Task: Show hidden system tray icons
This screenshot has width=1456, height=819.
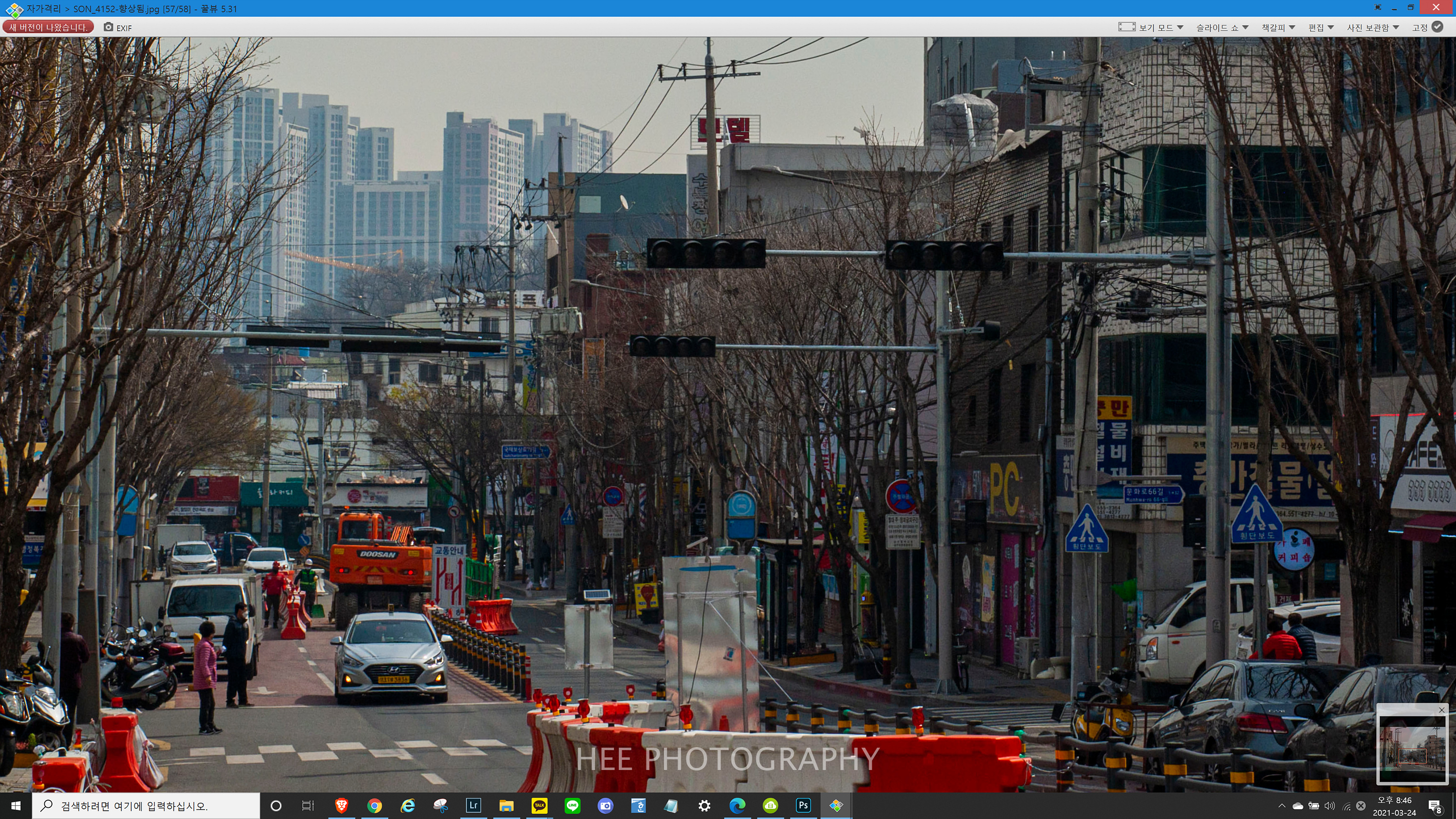Action: (x=1281, y=805)
